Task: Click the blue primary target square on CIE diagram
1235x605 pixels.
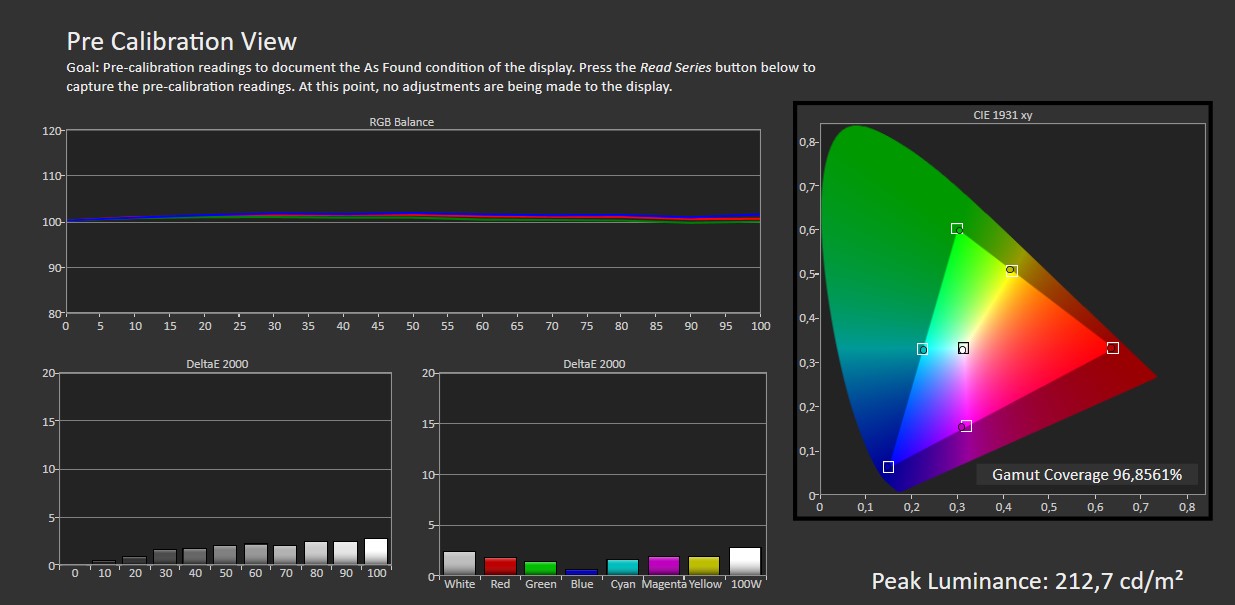Action: click(x=888, y=467)
